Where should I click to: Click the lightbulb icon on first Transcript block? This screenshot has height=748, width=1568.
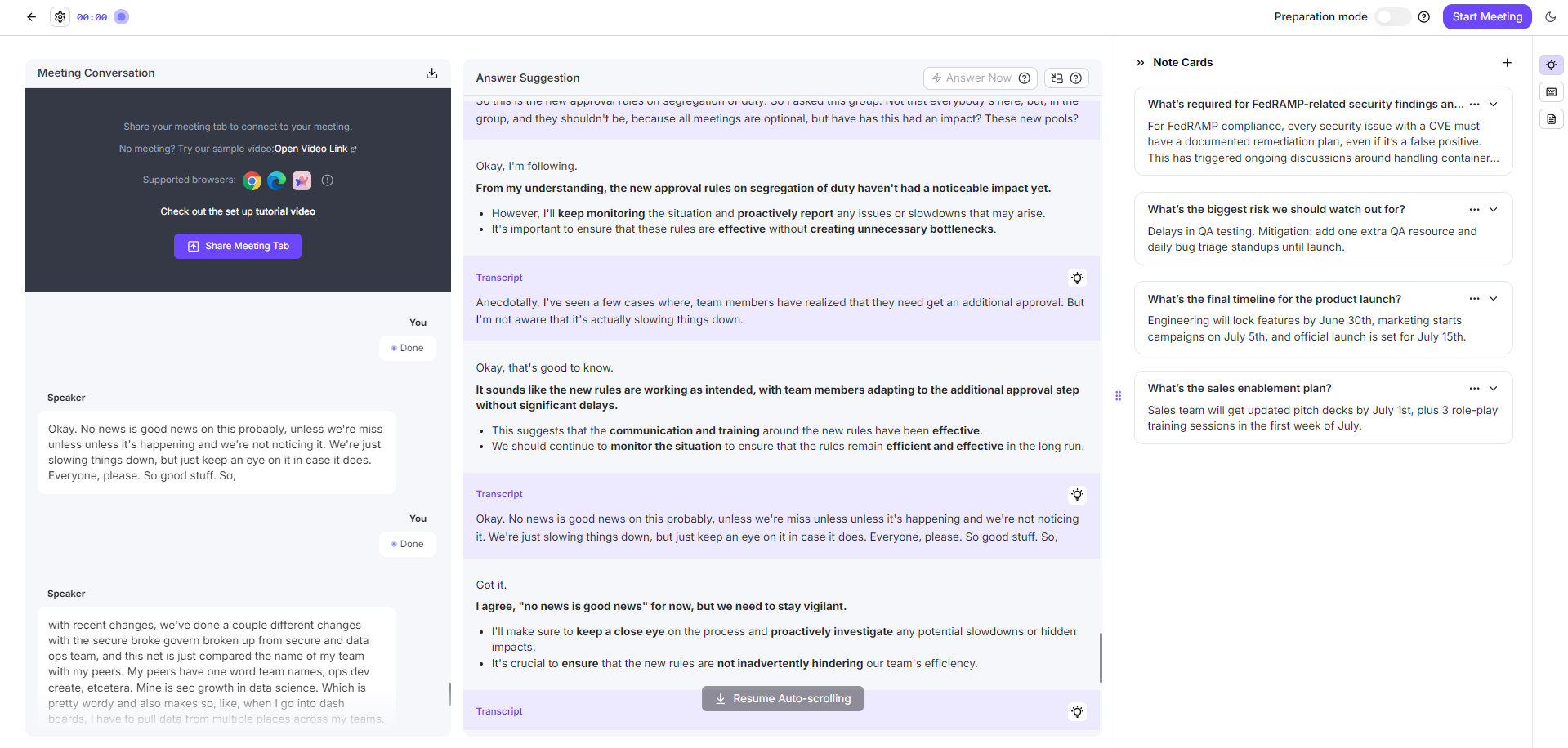1078,278
